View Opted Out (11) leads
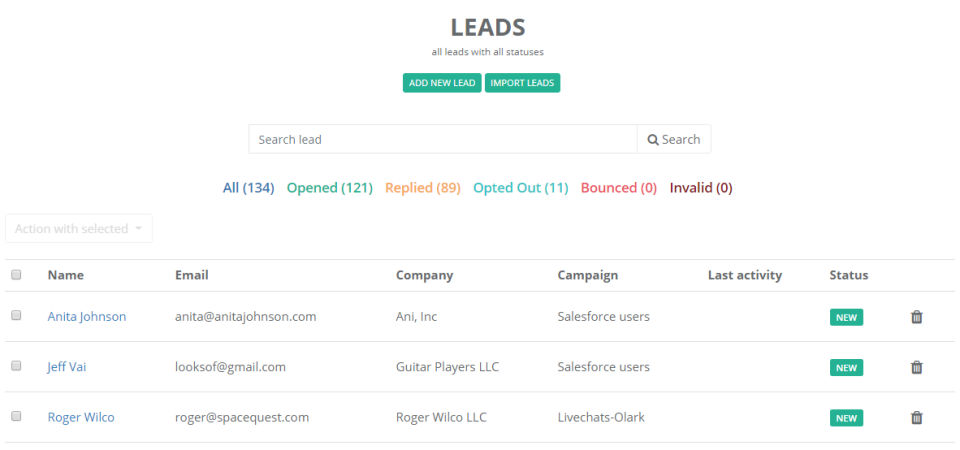The height and width of the screenshot is (450, 960). coord(520,188)
